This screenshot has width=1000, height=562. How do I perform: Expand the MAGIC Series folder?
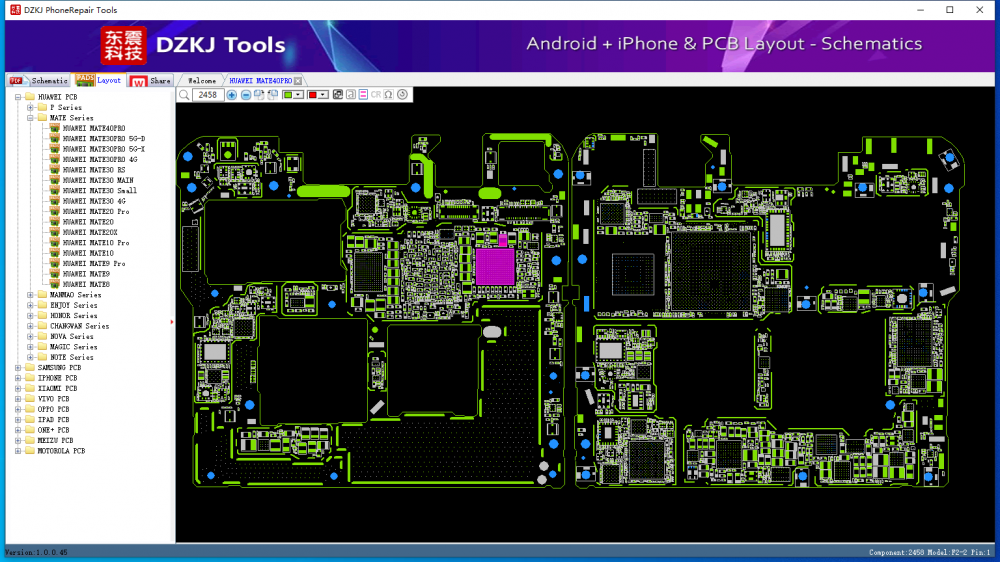(30, 347)
